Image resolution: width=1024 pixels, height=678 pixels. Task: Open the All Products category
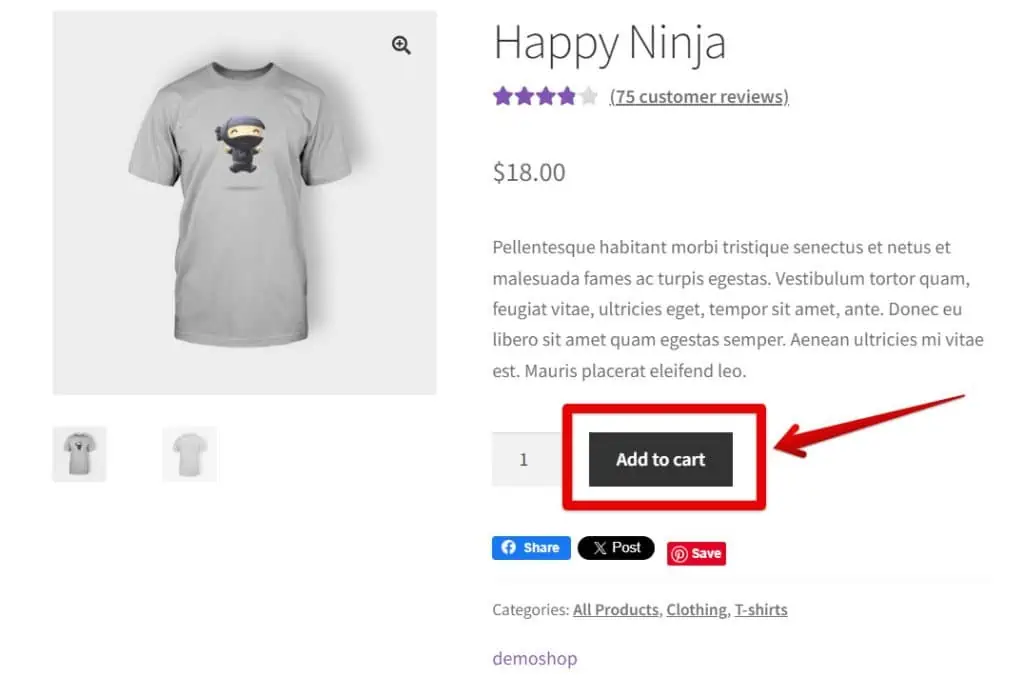pos(615,609)
